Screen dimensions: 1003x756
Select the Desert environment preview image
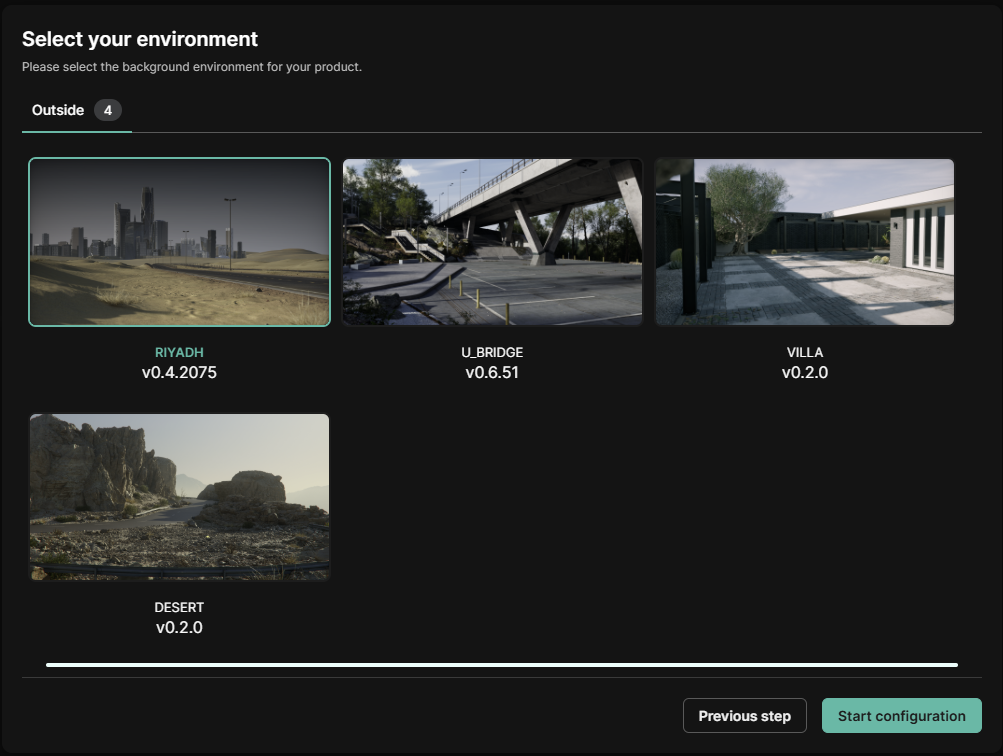click(x=179, y=497)
